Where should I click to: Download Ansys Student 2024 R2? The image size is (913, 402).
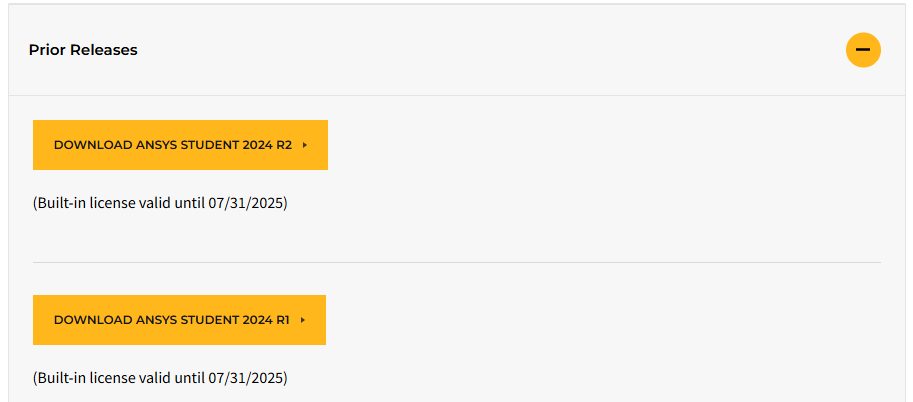tap(180, 145)
